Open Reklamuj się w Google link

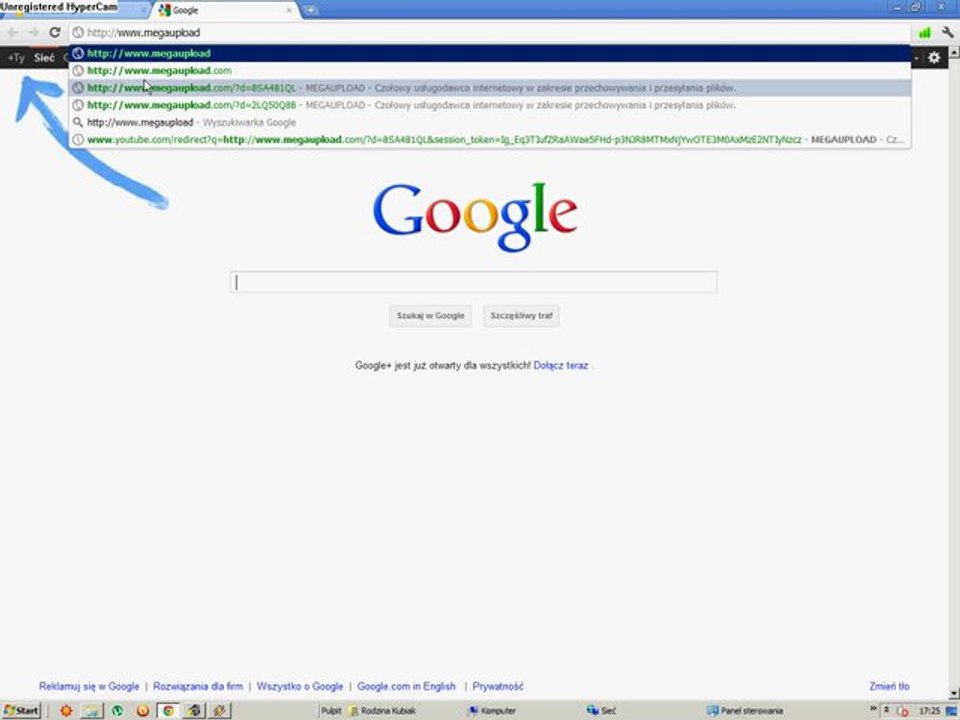pyautogui.click(x=89, y=686)
